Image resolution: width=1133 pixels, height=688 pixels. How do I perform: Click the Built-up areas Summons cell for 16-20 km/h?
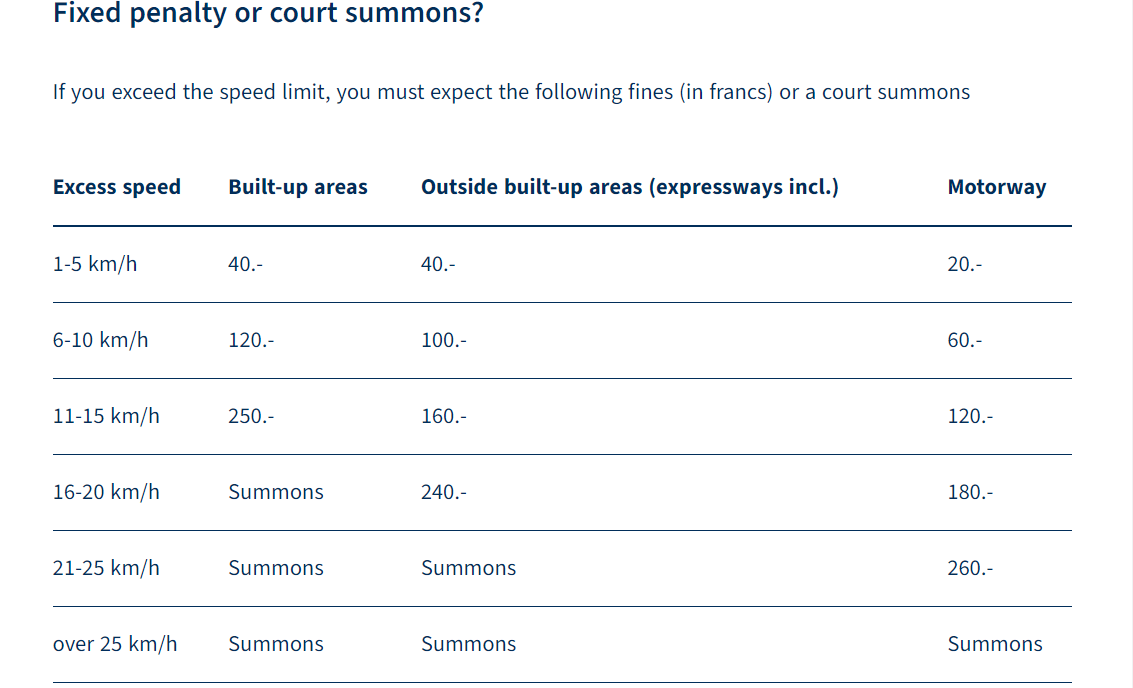click(x=276, y=492)
